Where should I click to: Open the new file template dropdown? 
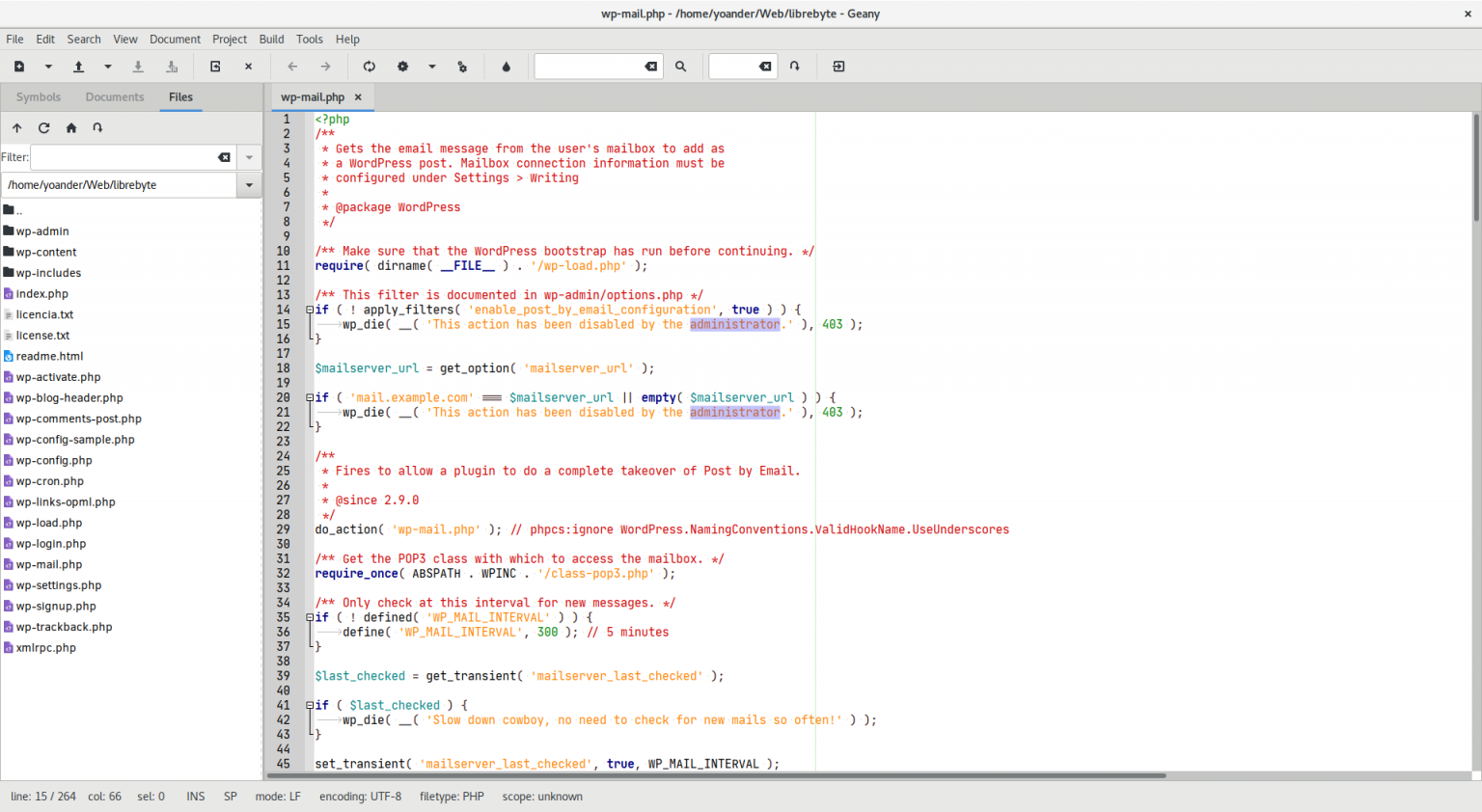[x=46, y=66]
